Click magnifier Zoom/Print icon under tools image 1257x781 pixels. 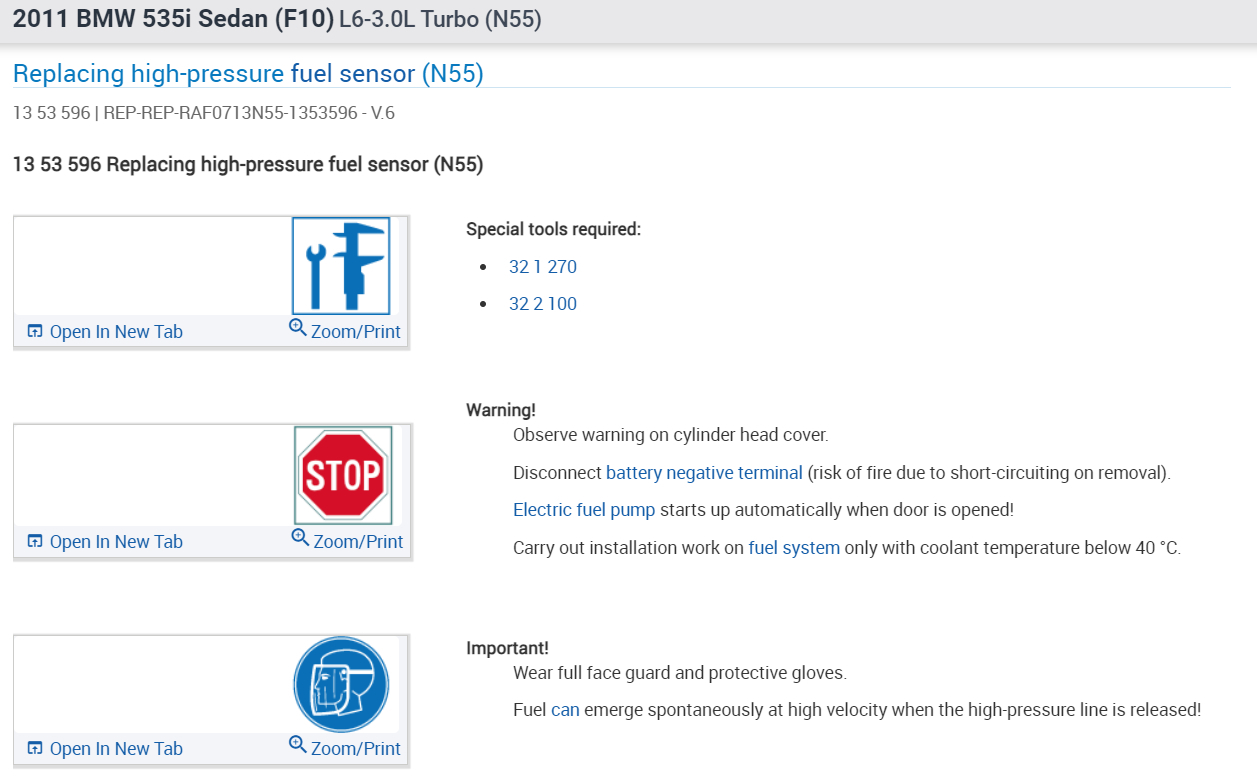point(297,328)
